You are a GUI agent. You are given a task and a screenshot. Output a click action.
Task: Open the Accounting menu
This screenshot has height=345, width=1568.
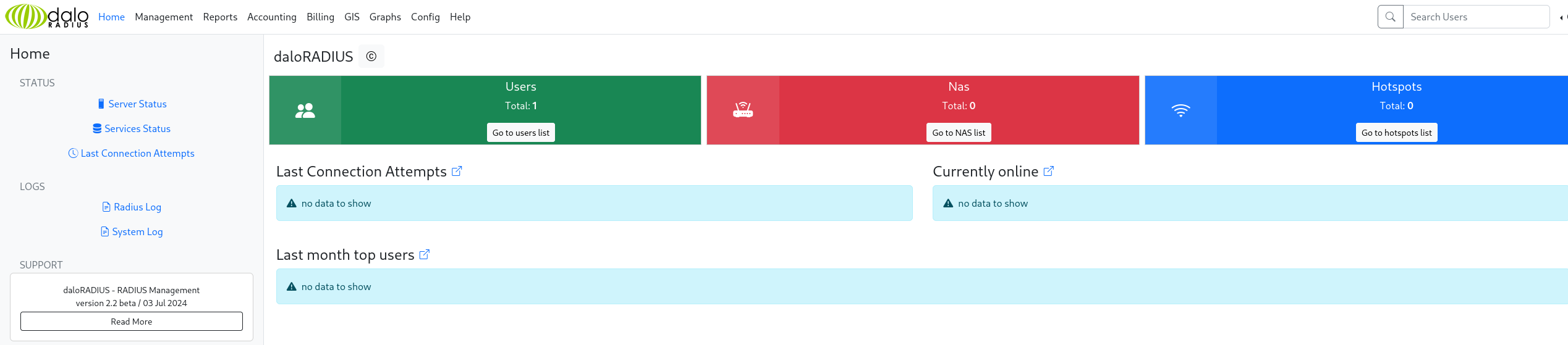[272, 17]
